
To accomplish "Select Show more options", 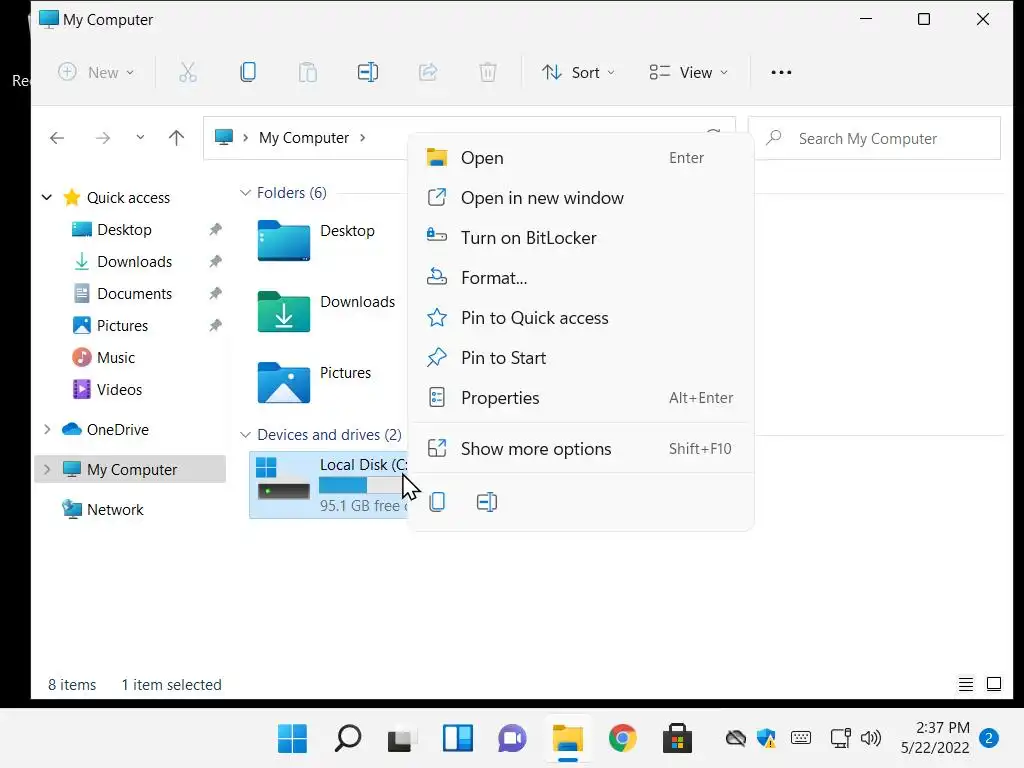I will click(581, 449).
